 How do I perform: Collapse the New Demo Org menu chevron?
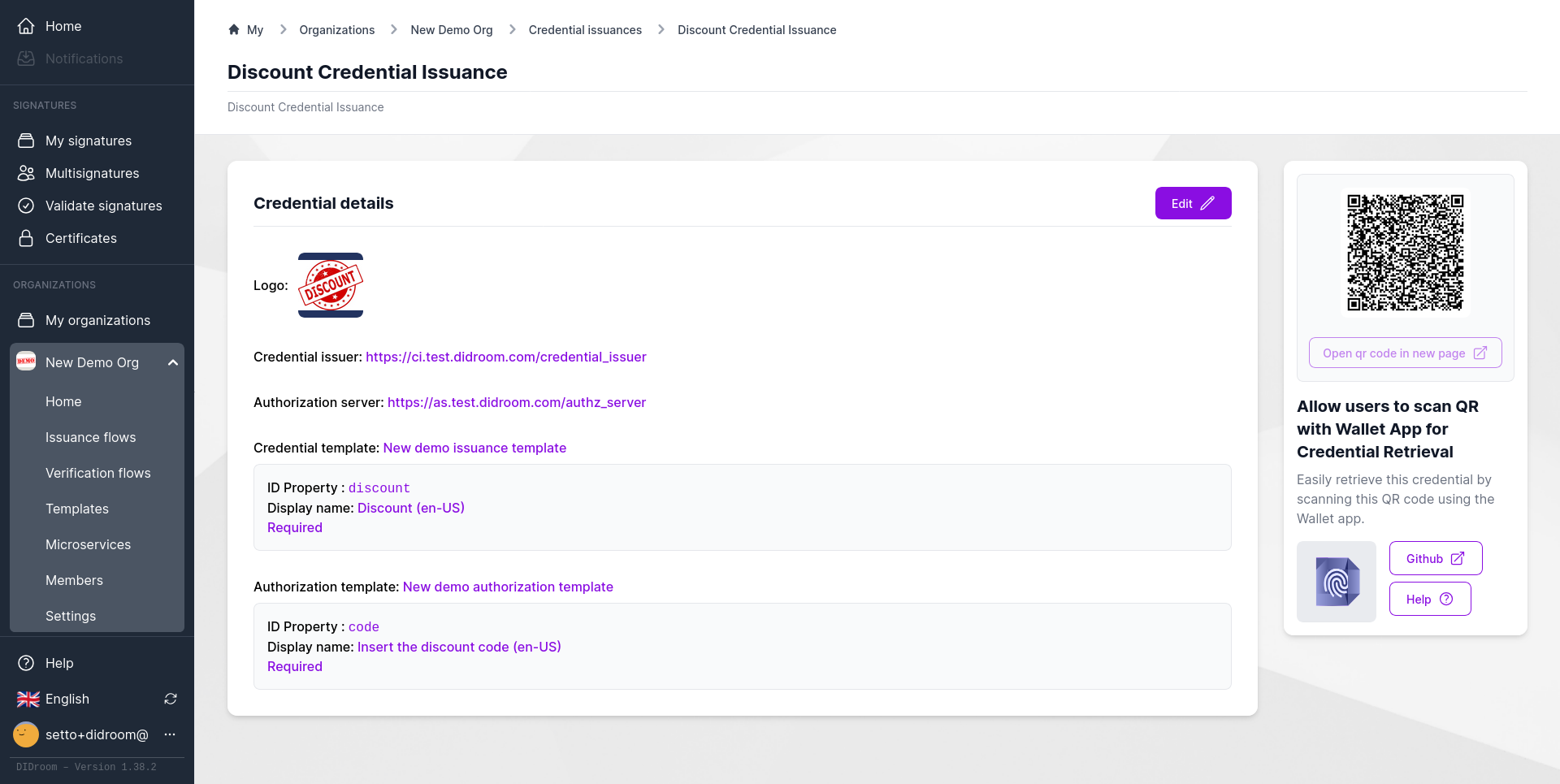(172, 362)
